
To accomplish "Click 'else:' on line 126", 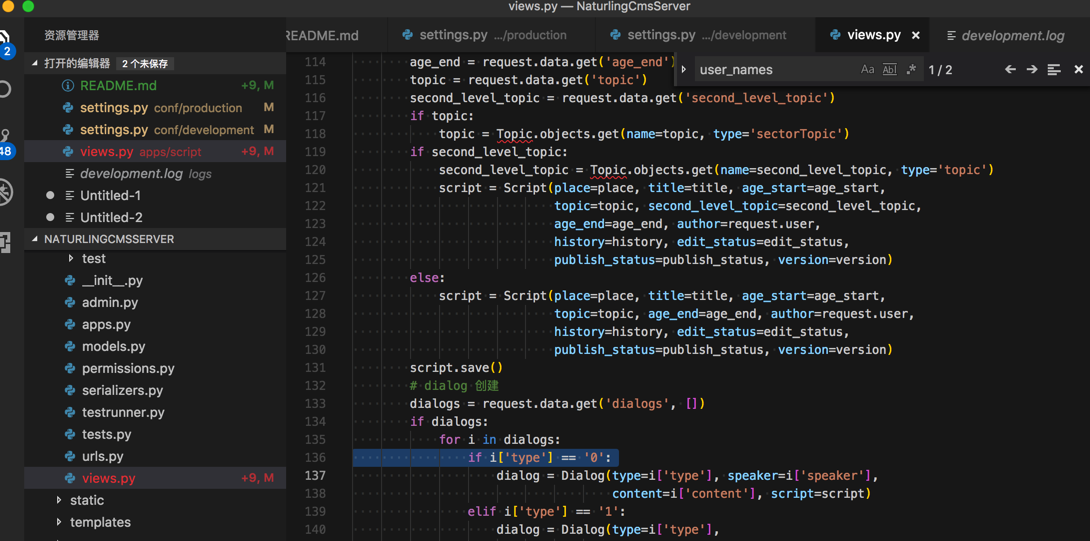I will coord(427,277).
